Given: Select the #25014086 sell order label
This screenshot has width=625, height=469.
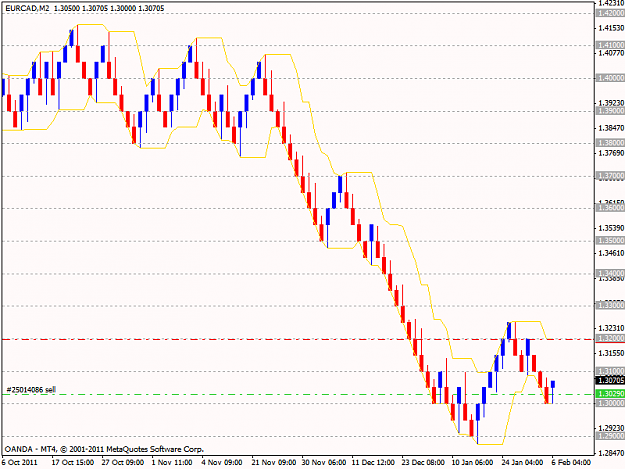Looking at the screenshot, I should 31,389.
